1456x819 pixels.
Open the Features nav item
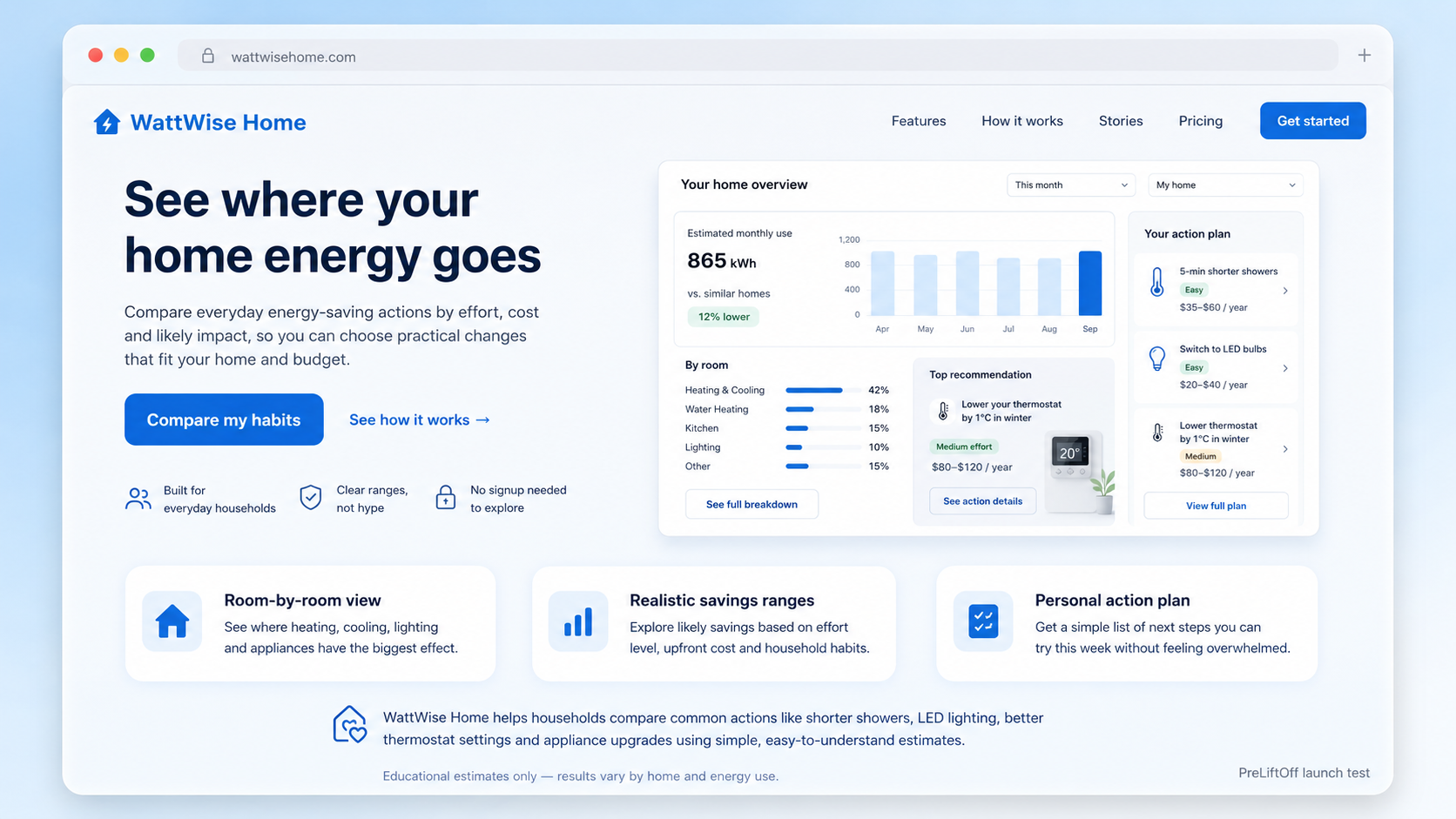pyautogui.click(x=919, y=121)
